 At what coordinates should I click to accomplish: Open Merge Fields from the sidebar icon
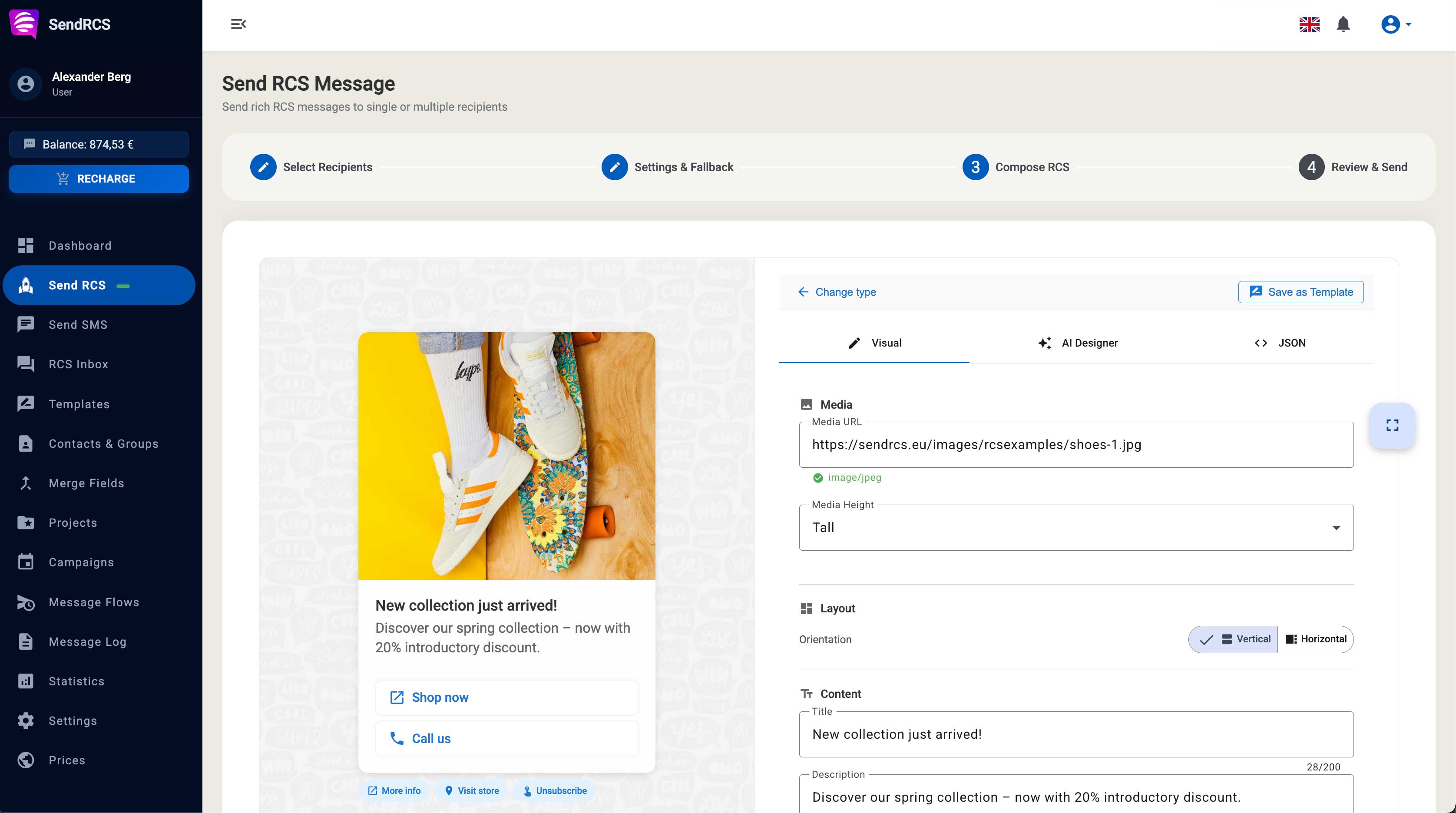pos(26,483)
